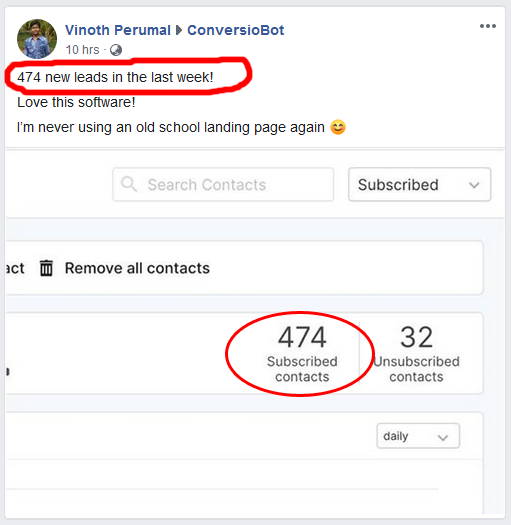
Task: Click Remove all contacts
Action: 137,268
